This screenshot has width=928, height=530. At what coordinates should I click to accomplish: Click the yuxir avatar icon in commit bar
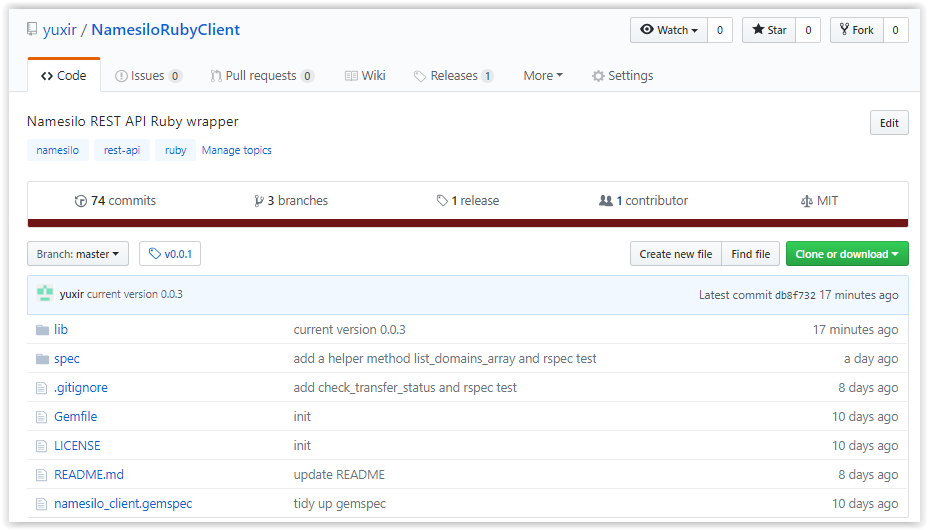(45, 293)
